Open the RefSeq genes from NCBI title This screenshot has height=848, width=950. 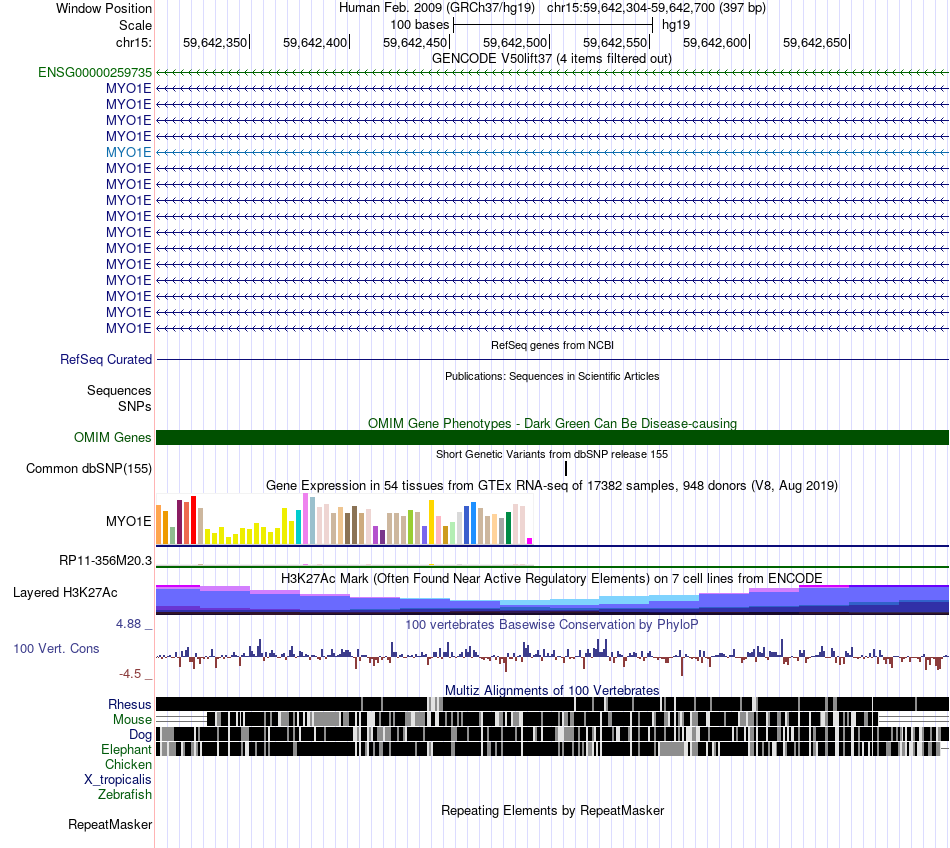552,345
